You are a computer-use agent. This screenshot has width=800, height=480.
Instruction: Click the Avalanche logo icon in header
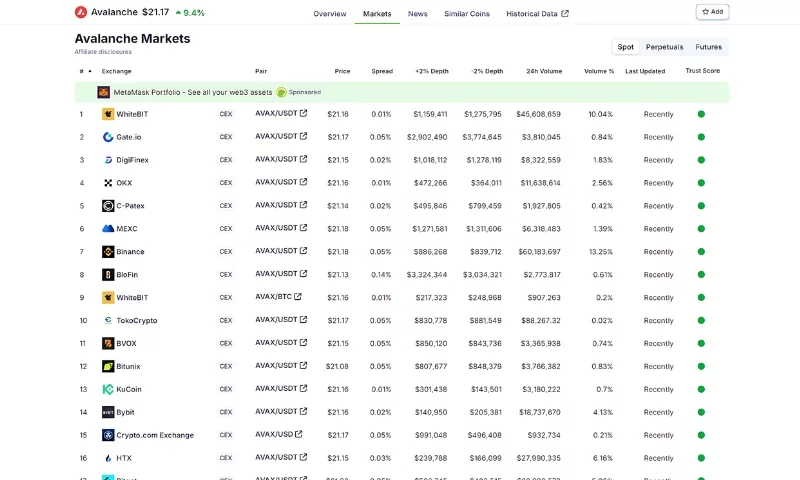point(81,13)
